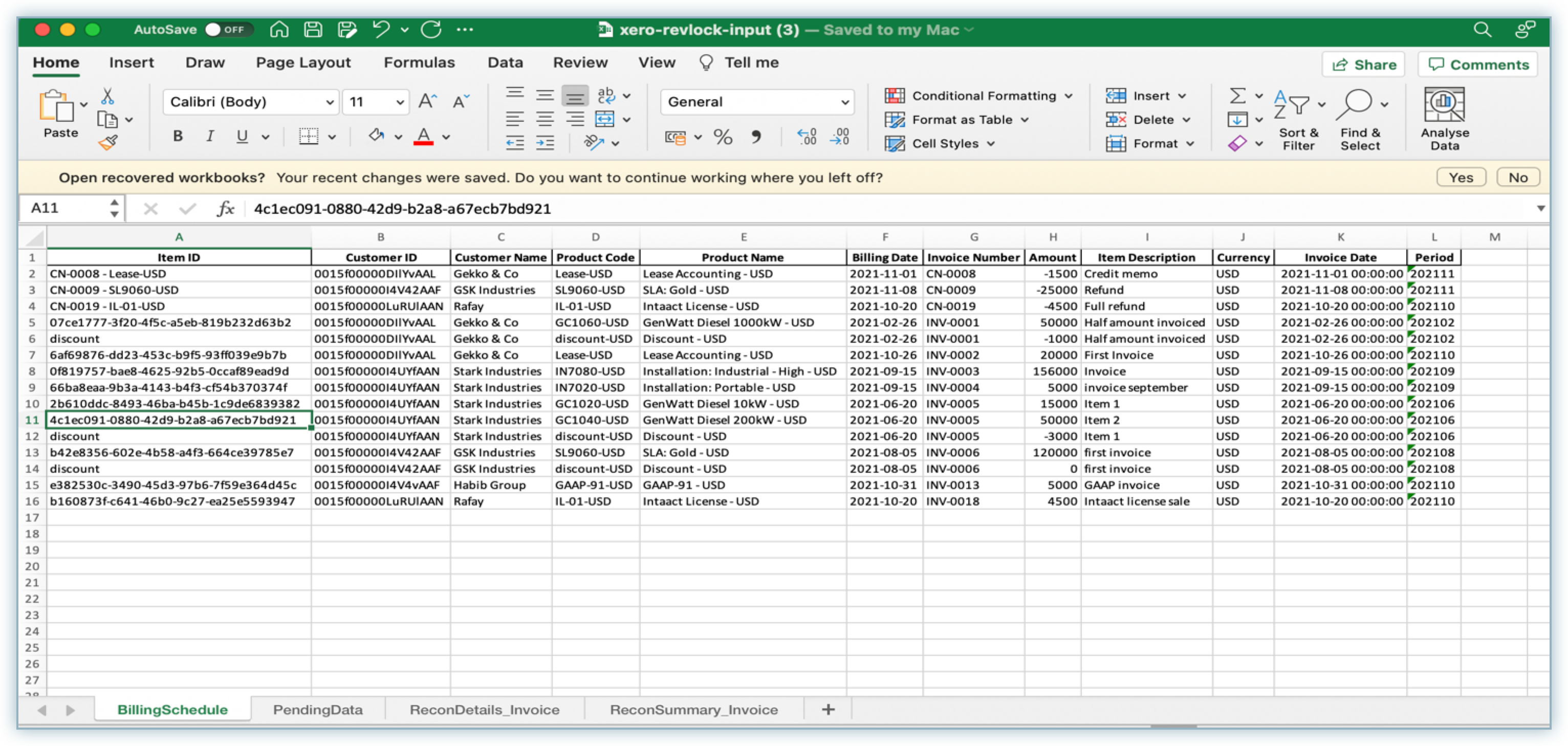
Task: Click Increase Font Size icon
Action: point(427,102)
